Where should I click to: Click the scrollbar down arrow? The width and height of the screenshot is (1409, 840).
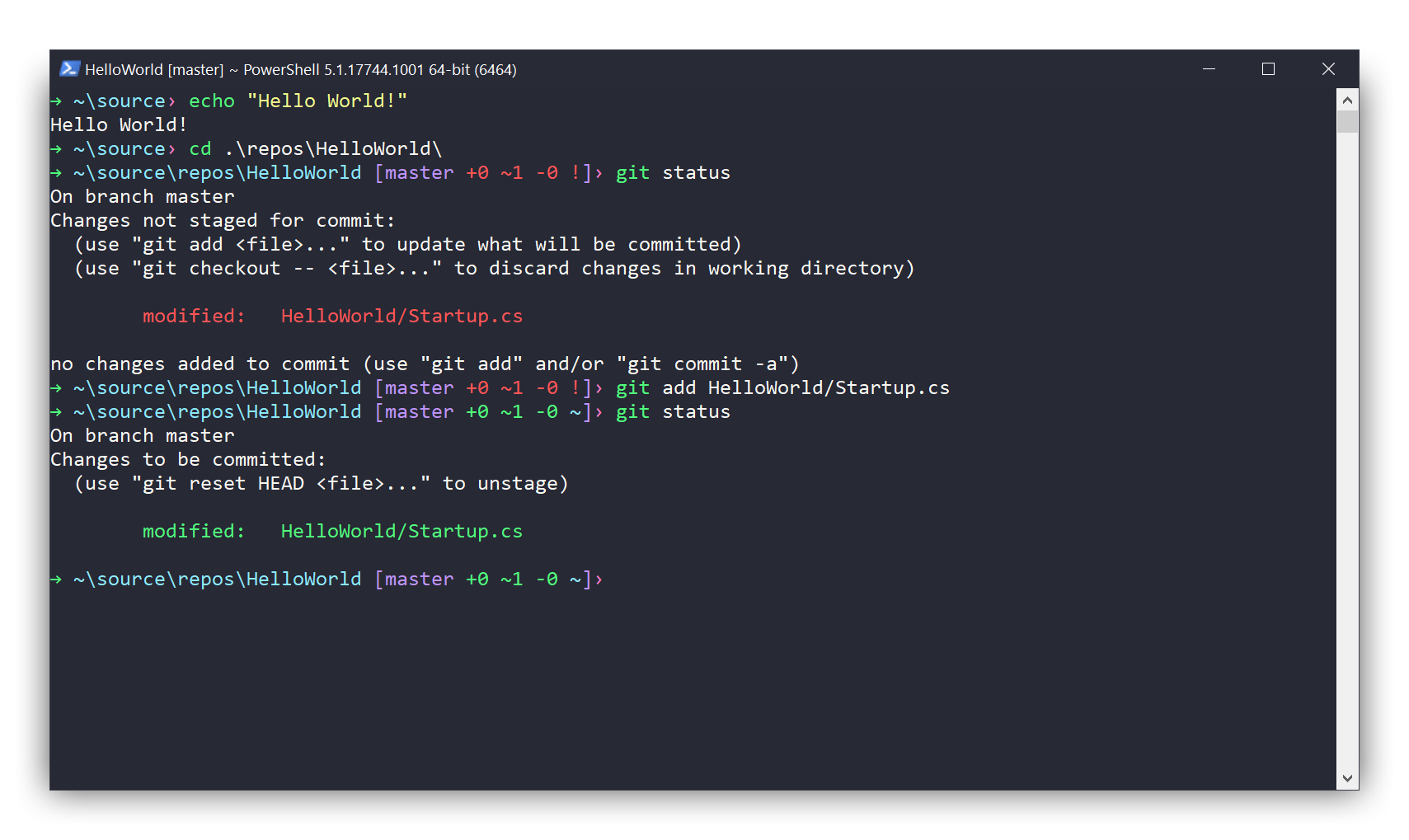coord(1346,777)
